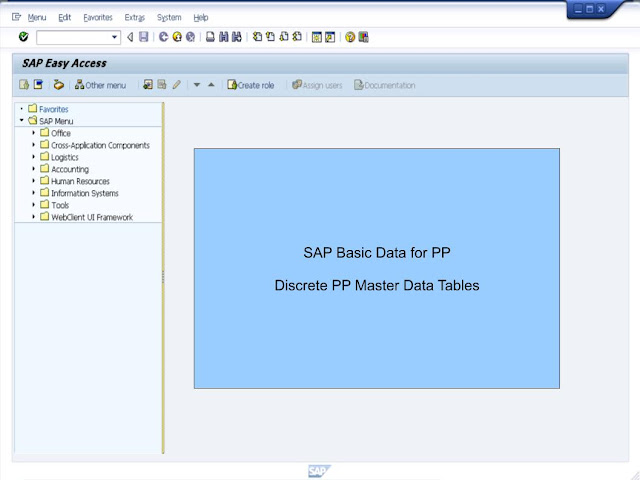The width and height of the screenshot is (640, 480).
Task: Select the Office tree item label
Action: click(61, 133)
